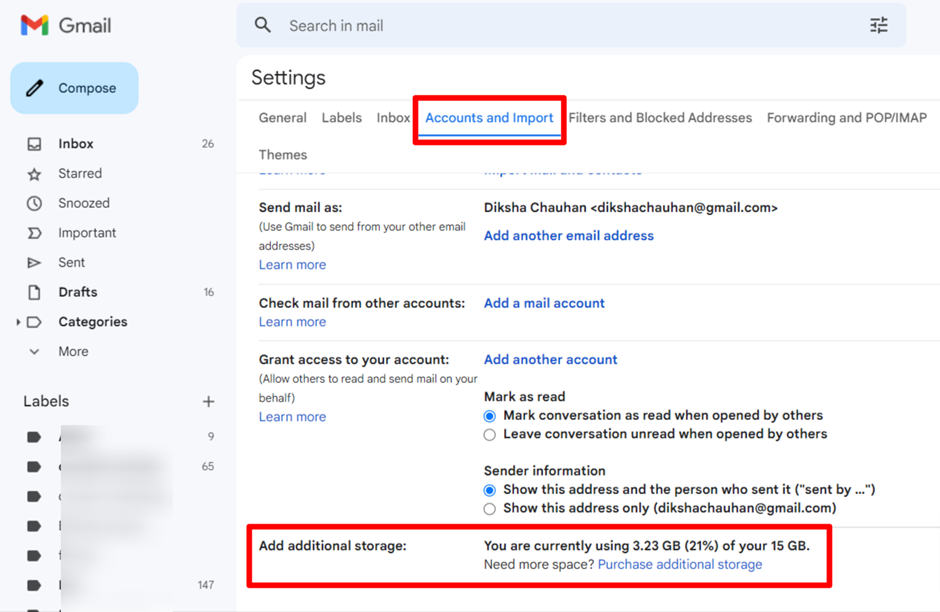940x612 pixels.
Task: Open Snoozed messages
Action: coord(83,203)
